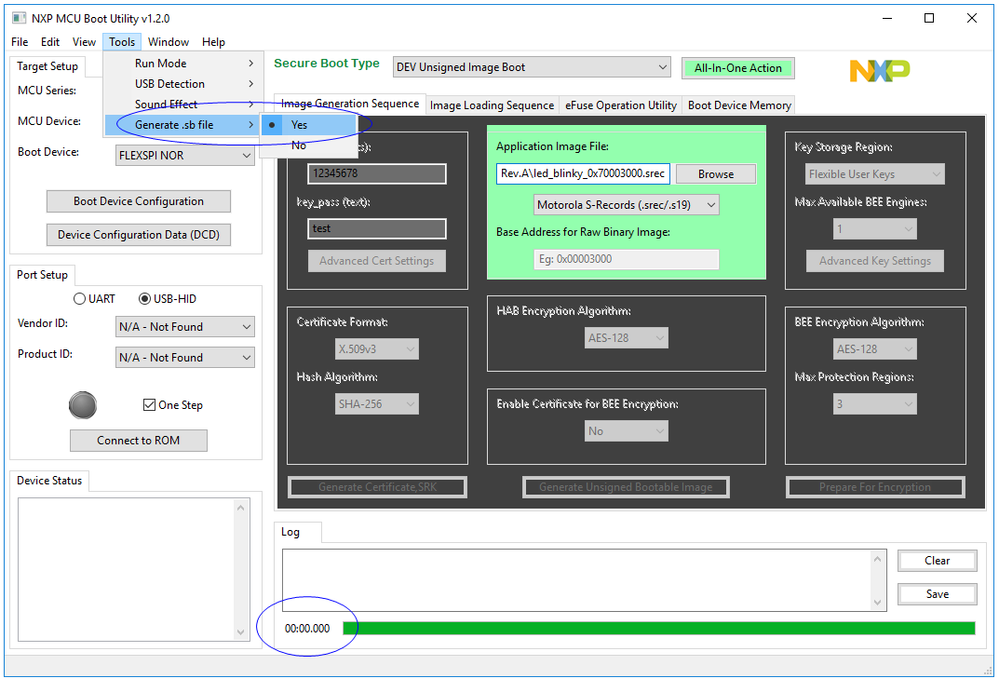Click Generate Unsigned Bootable Image button
The width and height of the screenshot is (999, 682).
(x=626, y=488)
